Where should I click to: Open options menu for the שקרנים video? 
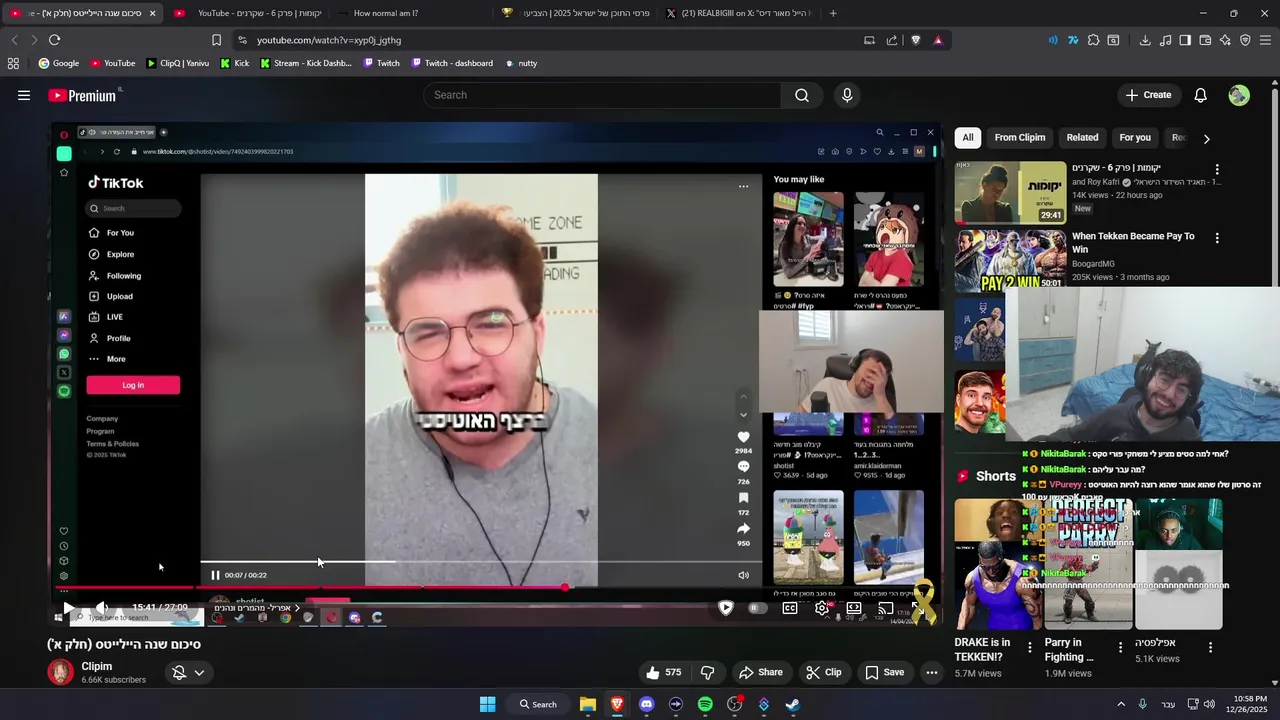coord(1217,170)
